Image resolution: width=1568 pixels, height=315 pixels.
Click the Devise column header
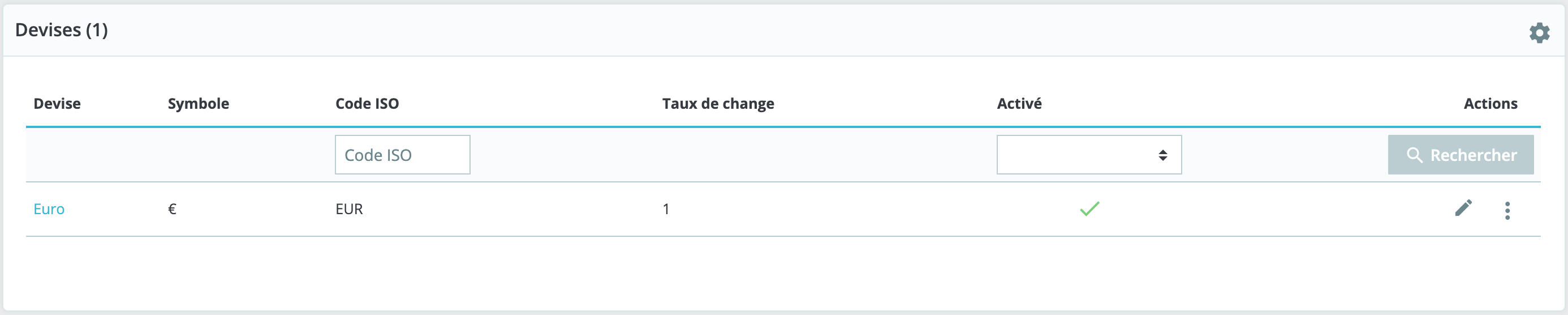click(57, 104)
